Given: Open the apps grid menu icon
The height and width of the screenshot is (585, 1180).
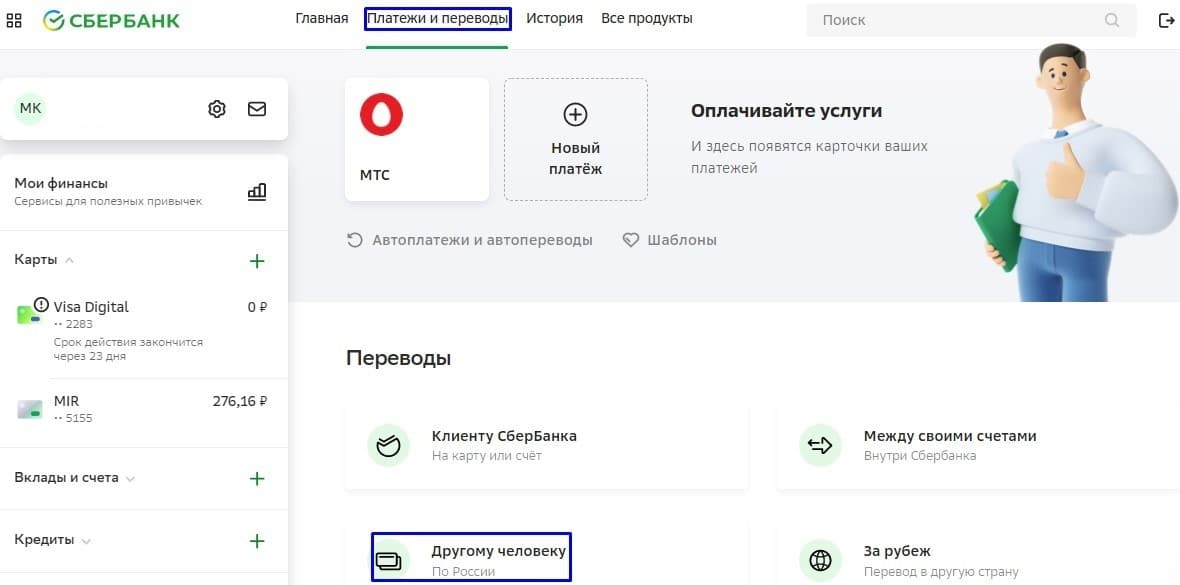Looking at the screenshot, I should click(x=15, y=20).
